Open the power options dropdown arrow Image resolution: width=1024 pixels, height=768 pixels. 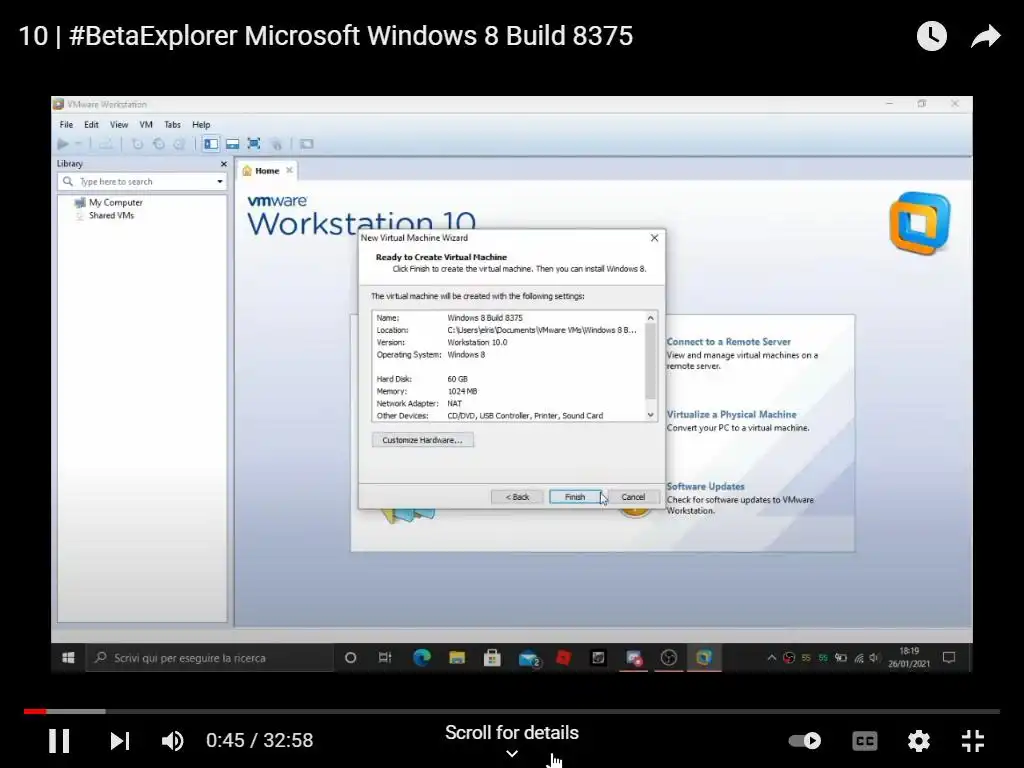pyautogui.click(x=78, y=144)
